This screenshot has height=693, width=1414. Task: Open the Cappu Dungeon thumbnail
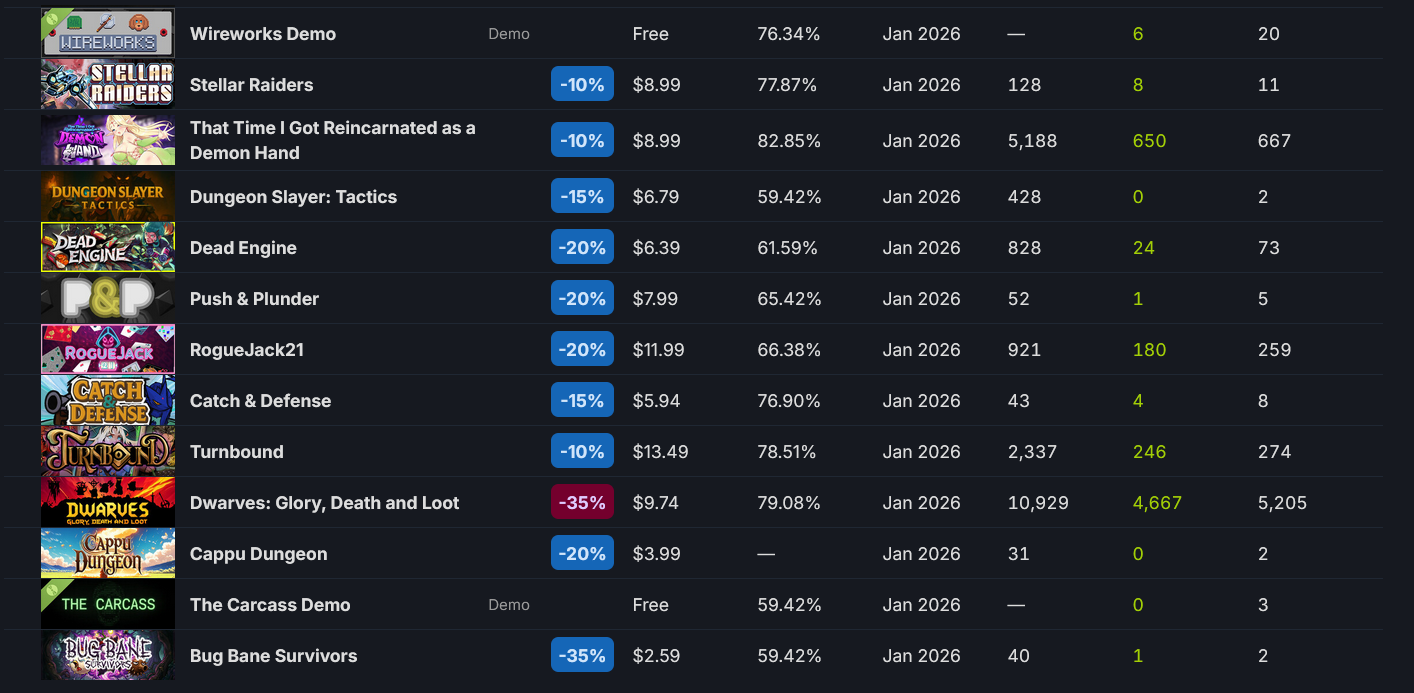click(x=108, y=553)
